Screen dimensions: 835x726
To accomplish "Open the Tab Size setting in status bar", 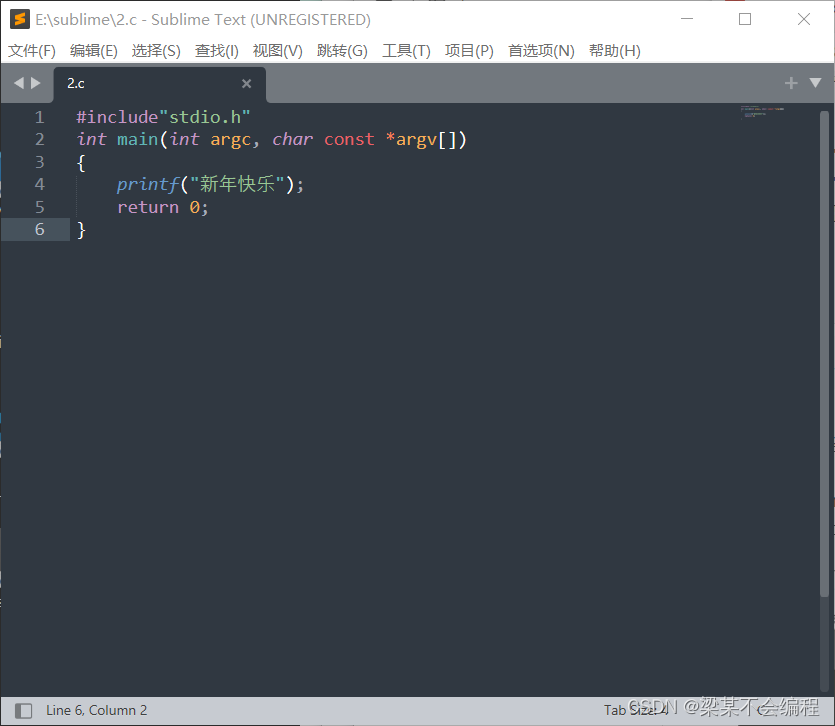I will click(636, 710).
